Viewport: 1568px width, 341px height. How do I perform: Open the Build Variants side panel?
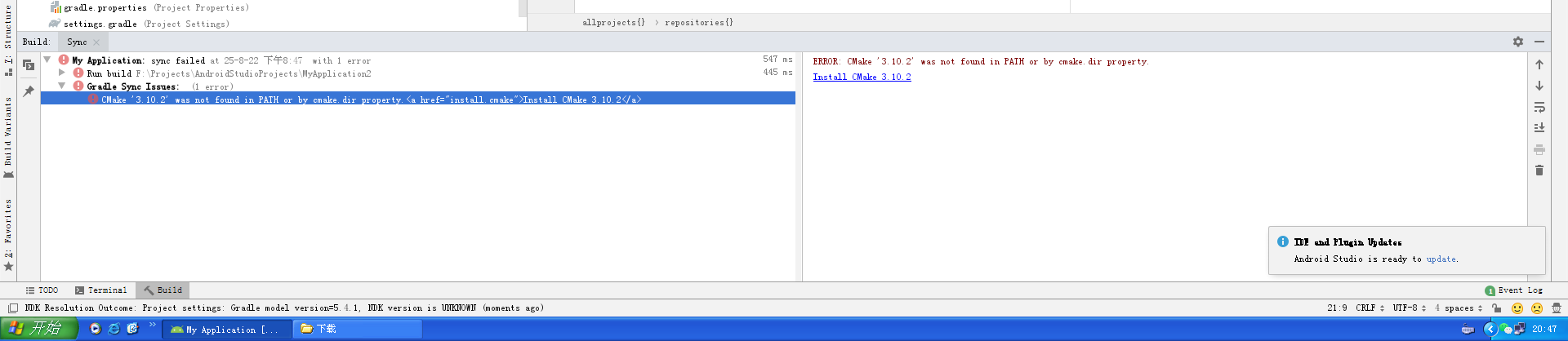click(8, 137)
